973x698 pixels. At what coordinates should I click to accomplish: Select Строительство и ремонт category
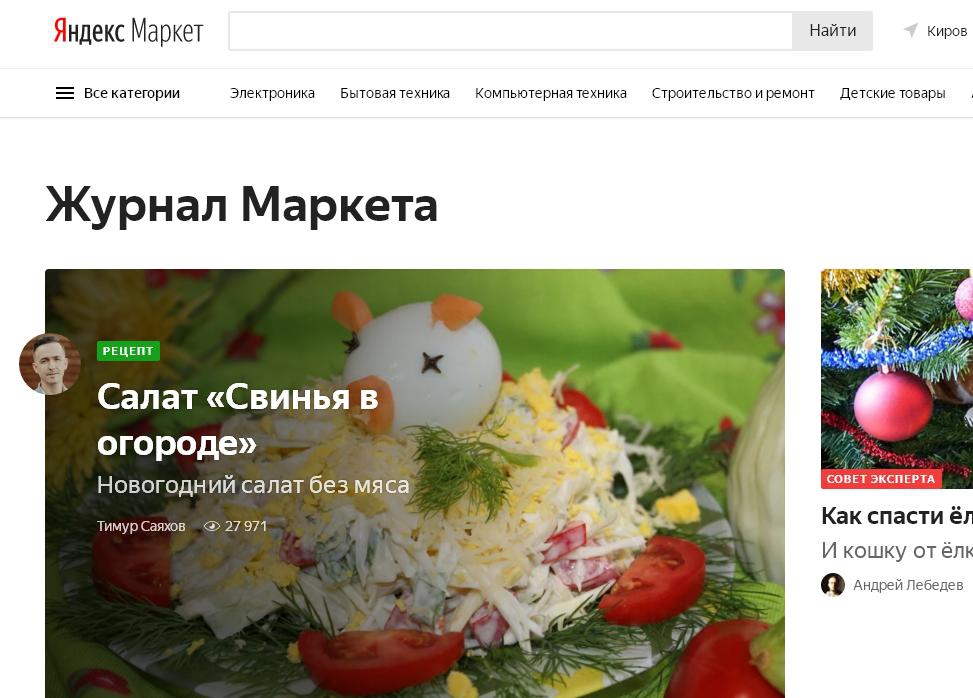pyautogui.click(x=733, y=93)
